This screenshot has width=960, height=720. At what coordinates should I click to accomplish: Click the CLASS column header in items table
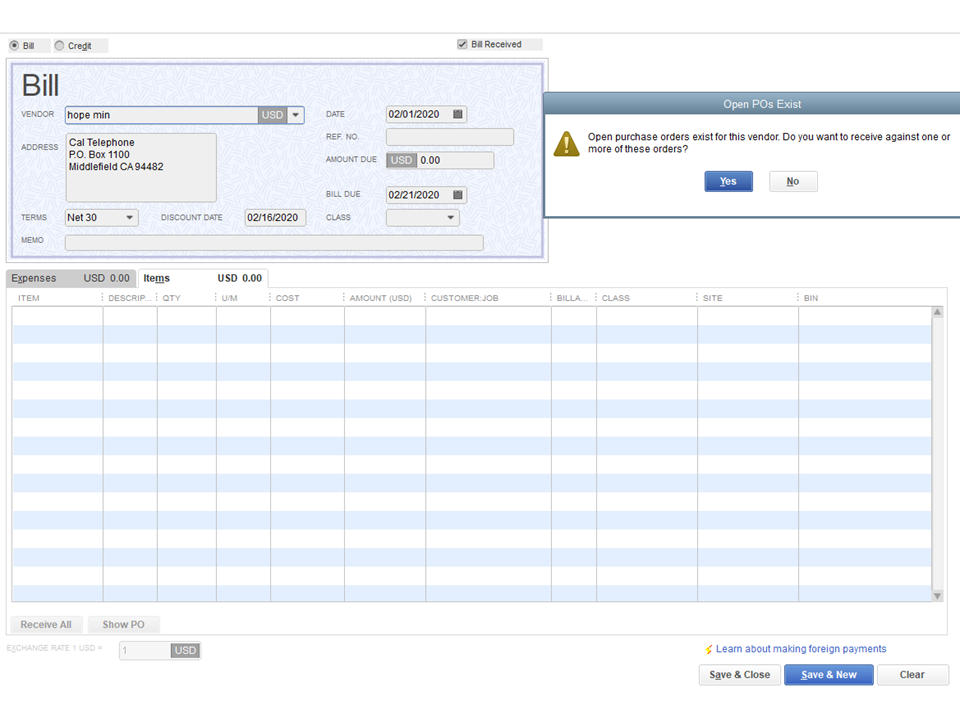point(615,298)
